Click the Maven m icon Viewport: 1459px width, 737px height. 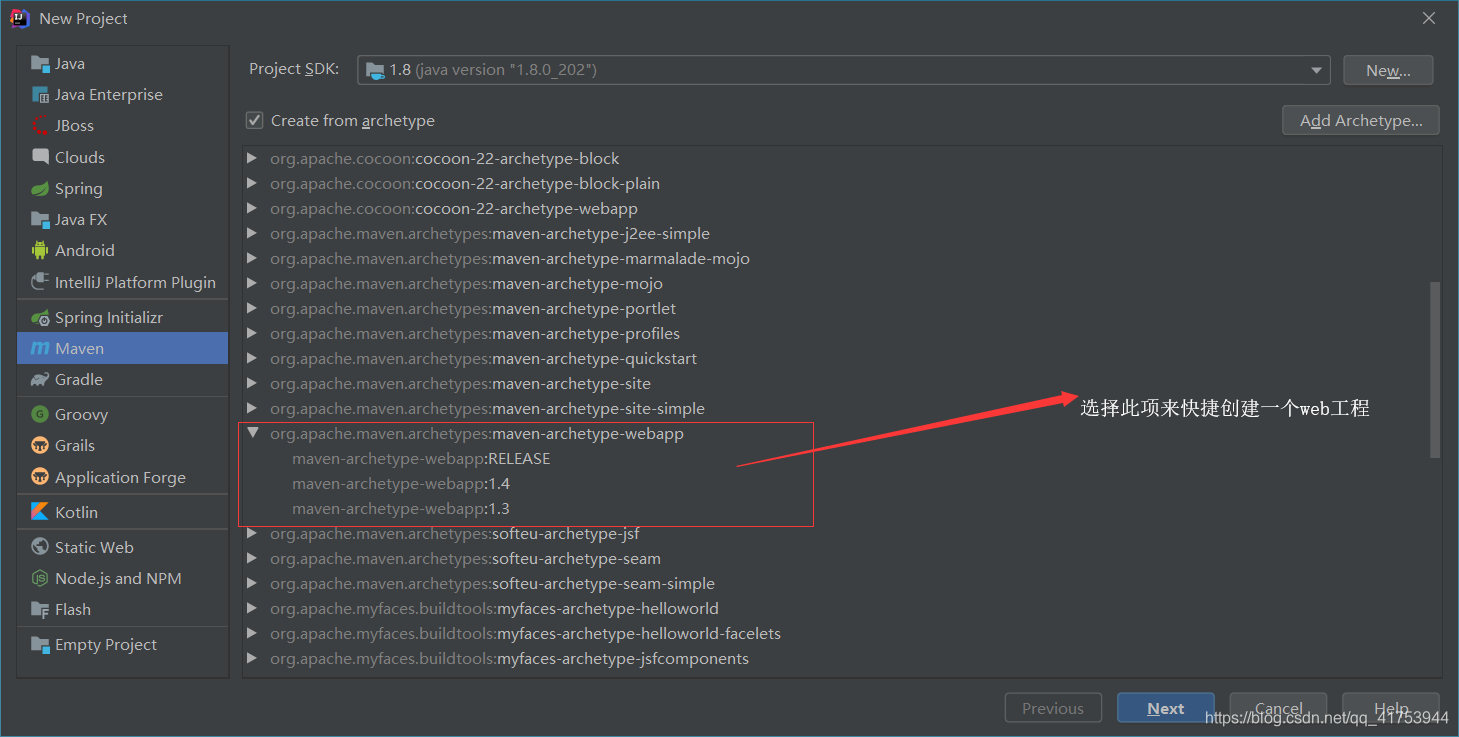pos(40,348)
